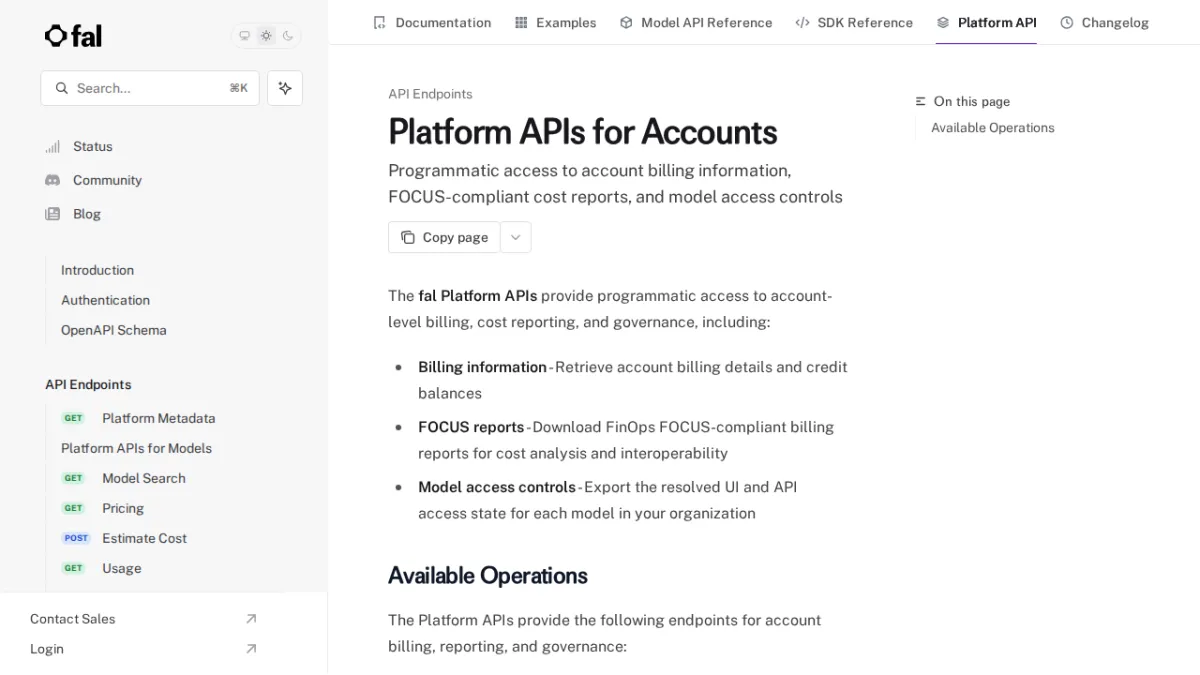Click the Login external arrow icon
Screen dimensions: 1200x675
click(x=251, y=649)
